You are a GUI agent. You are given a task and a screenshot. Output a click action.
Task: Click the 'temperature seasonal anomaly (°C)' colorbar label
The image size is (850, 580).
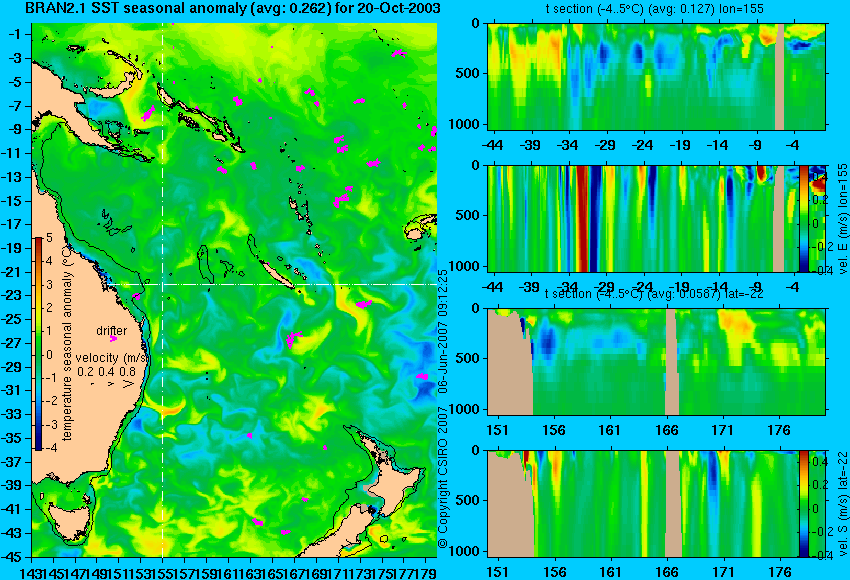[67, 344]
